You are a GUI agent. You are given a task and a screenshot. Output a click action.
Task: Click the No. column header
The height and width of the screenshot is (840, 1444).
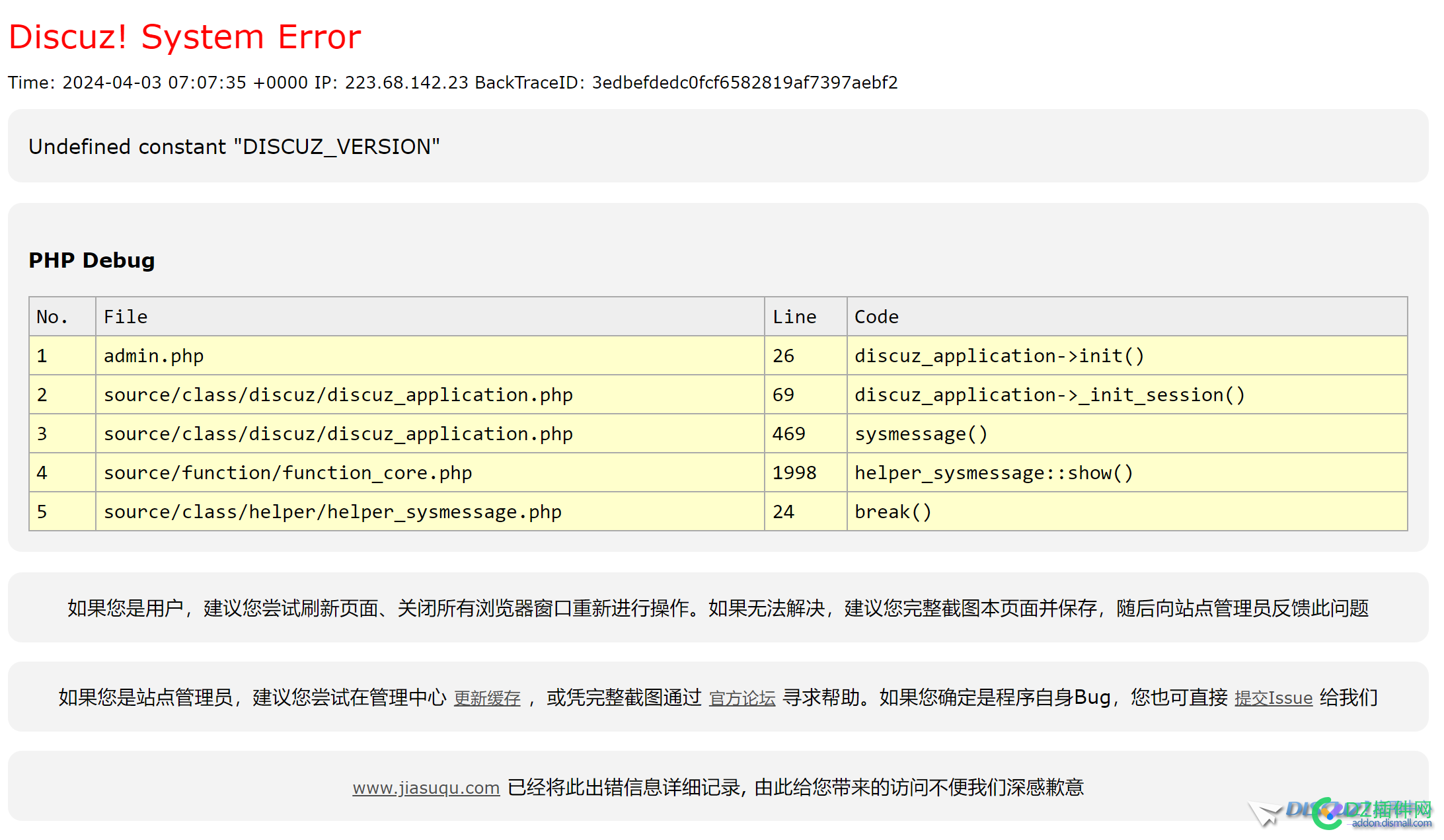(63, 317)
